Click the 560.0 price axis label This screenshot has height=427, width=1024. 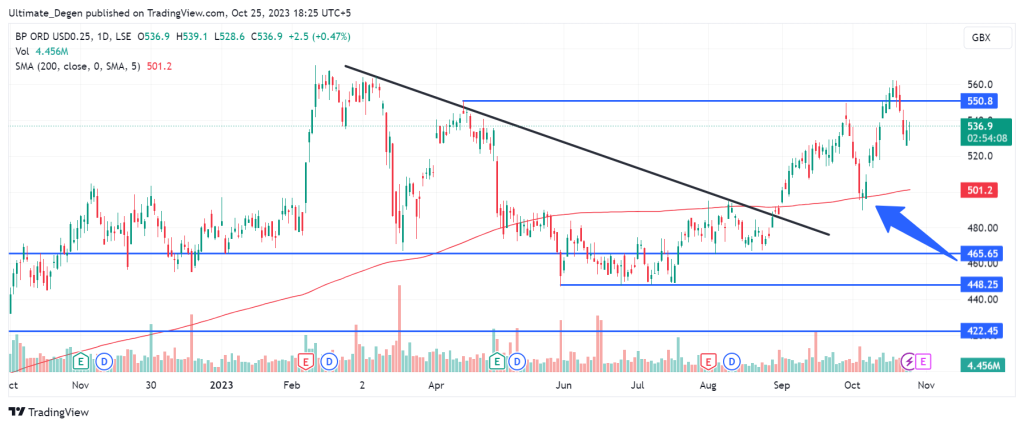coord(981,84)
